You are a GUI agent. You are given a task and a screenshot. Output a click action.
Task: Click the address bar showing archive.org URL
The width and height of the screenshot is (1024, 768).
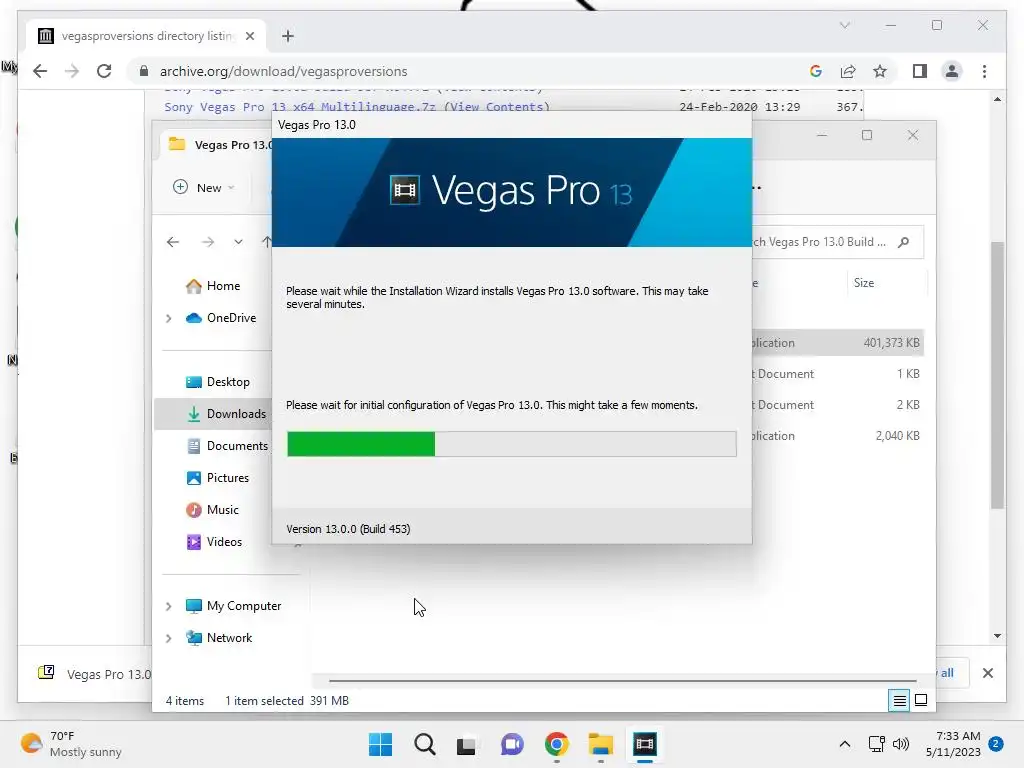click(x=470, y=71)
